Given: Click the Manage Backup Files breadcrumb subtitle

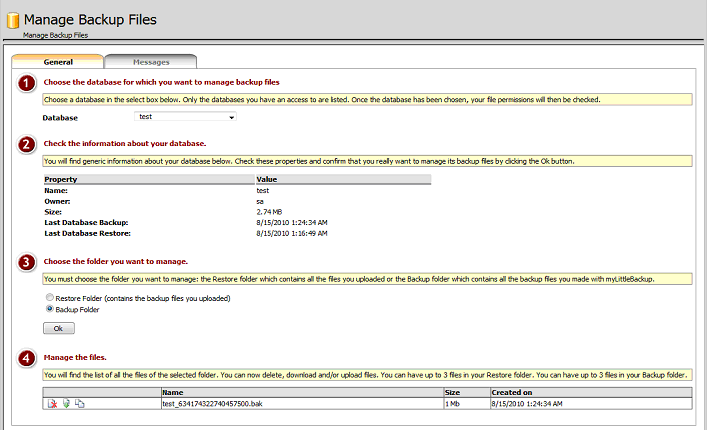Looking at the screenshot, I should pyautogui.click(x=55, y=35).
